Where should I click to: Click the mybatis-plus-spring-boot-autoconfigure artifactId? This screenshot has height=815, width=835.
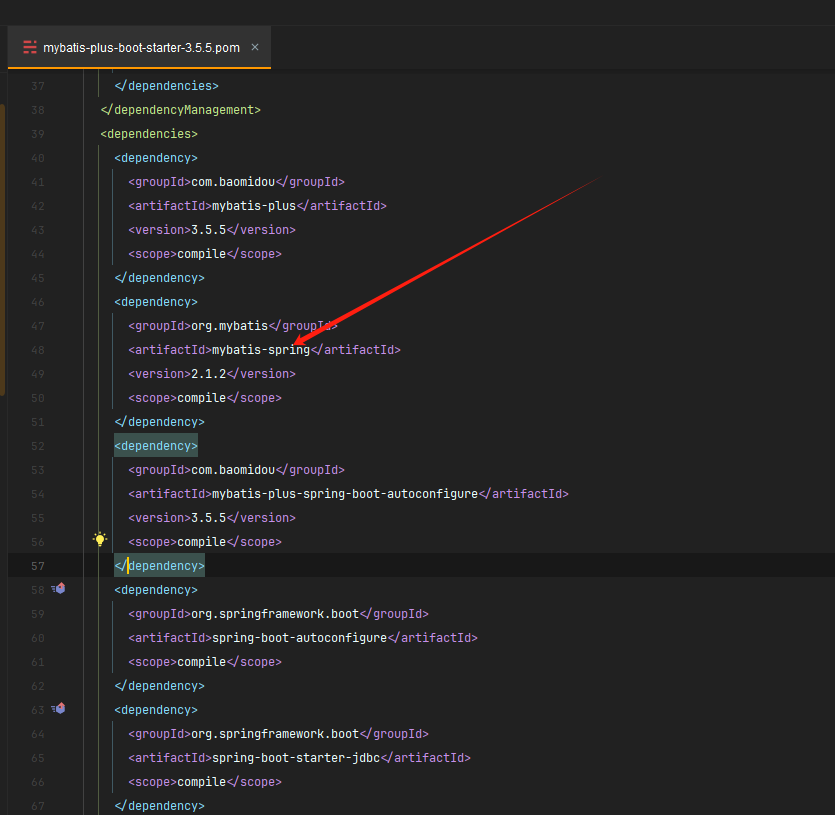(344, 494)
